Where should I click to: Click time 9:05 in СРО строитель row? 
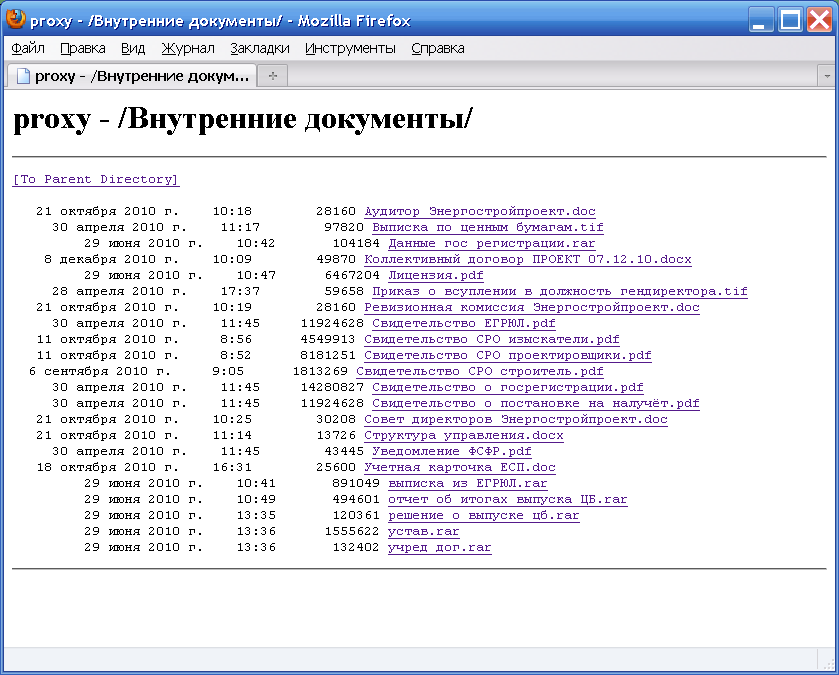click(228, 372)
